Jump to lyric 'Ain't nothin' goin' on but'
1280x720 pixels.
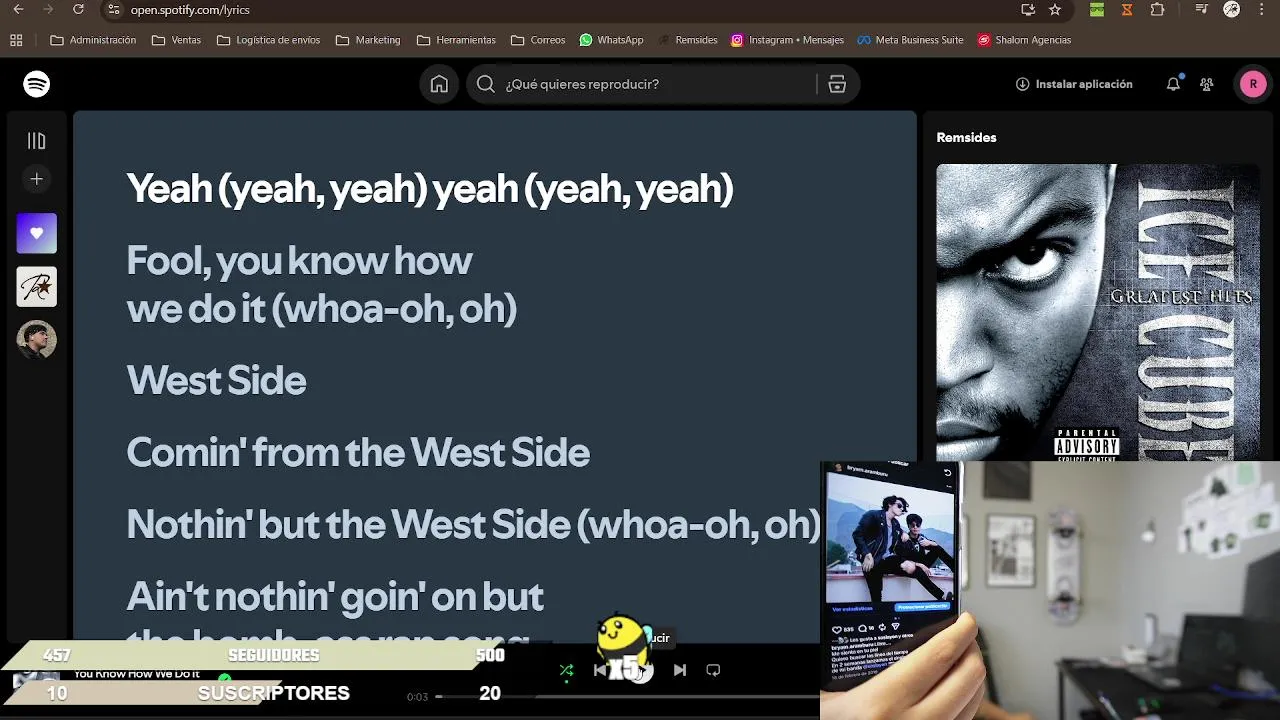point(335,597)
